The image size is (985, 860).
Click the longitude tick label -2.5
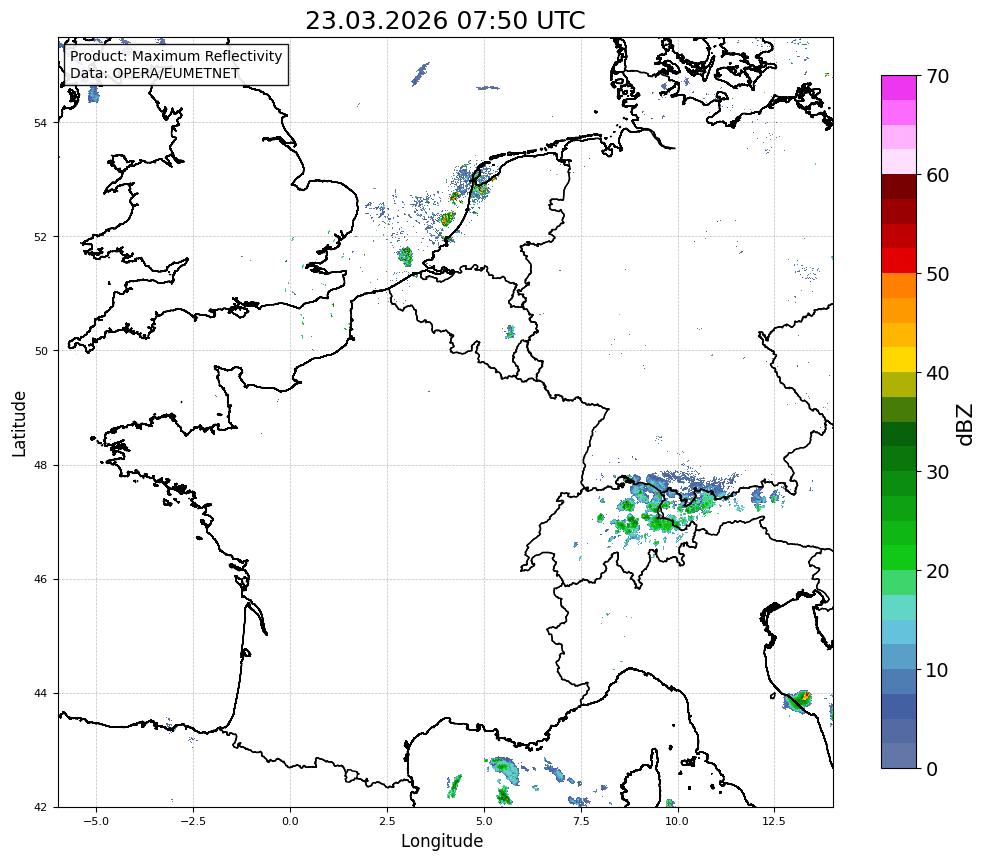click(x=193, y=821)
